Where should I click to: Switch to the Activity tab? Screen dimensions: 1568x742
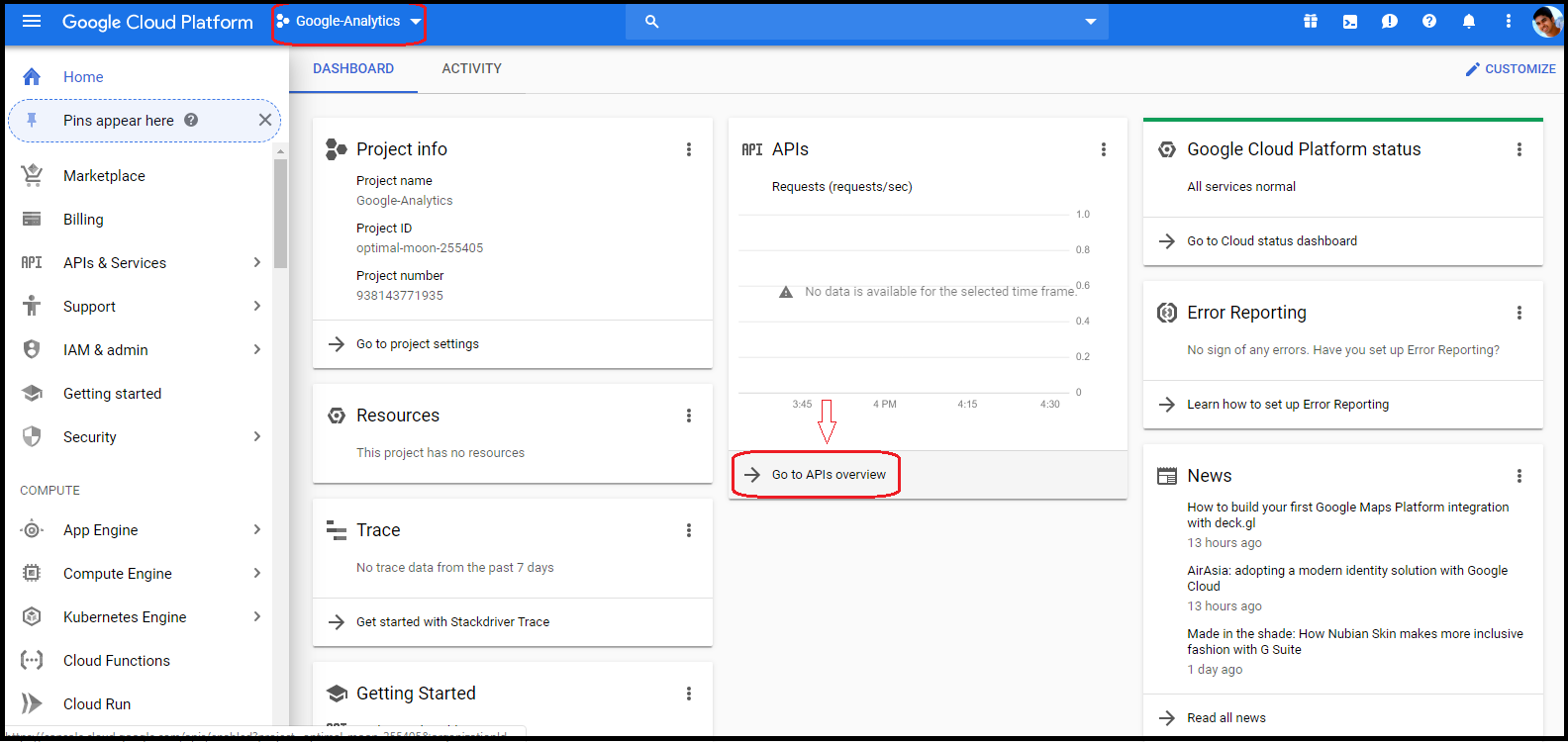point(471,68)
